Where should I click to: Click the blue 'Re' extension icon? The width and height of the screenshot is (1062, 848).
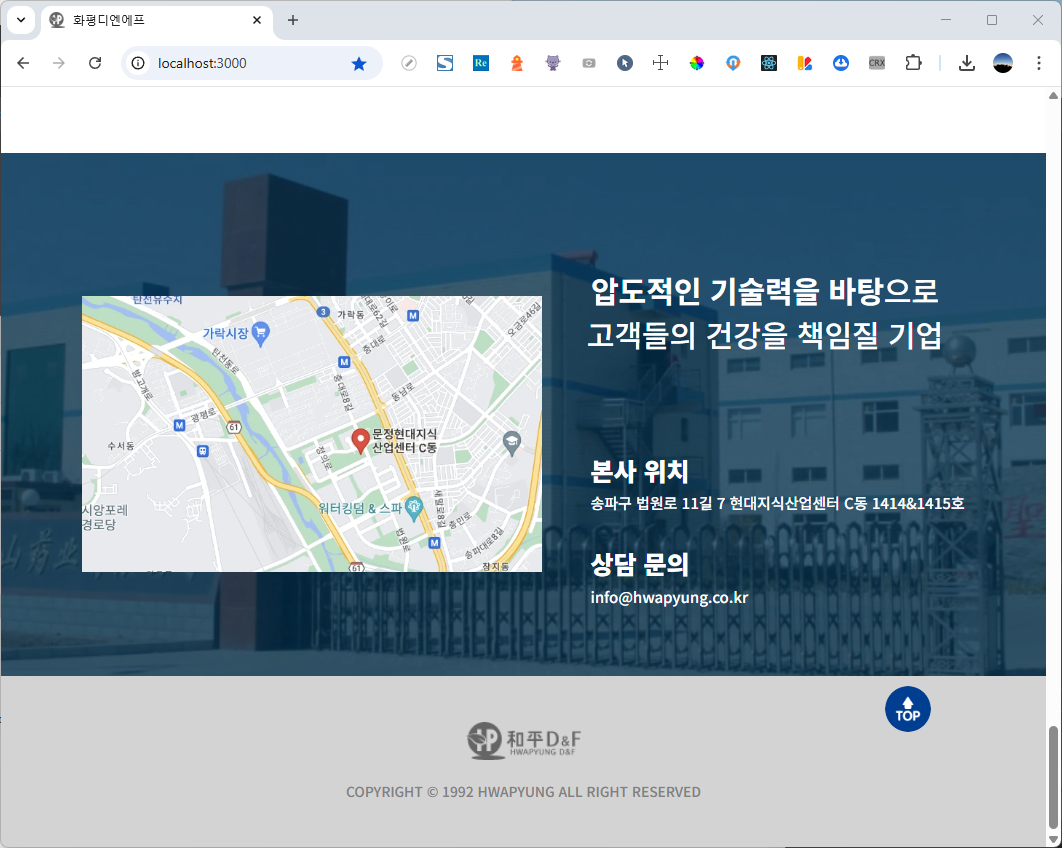pos(481,63)
